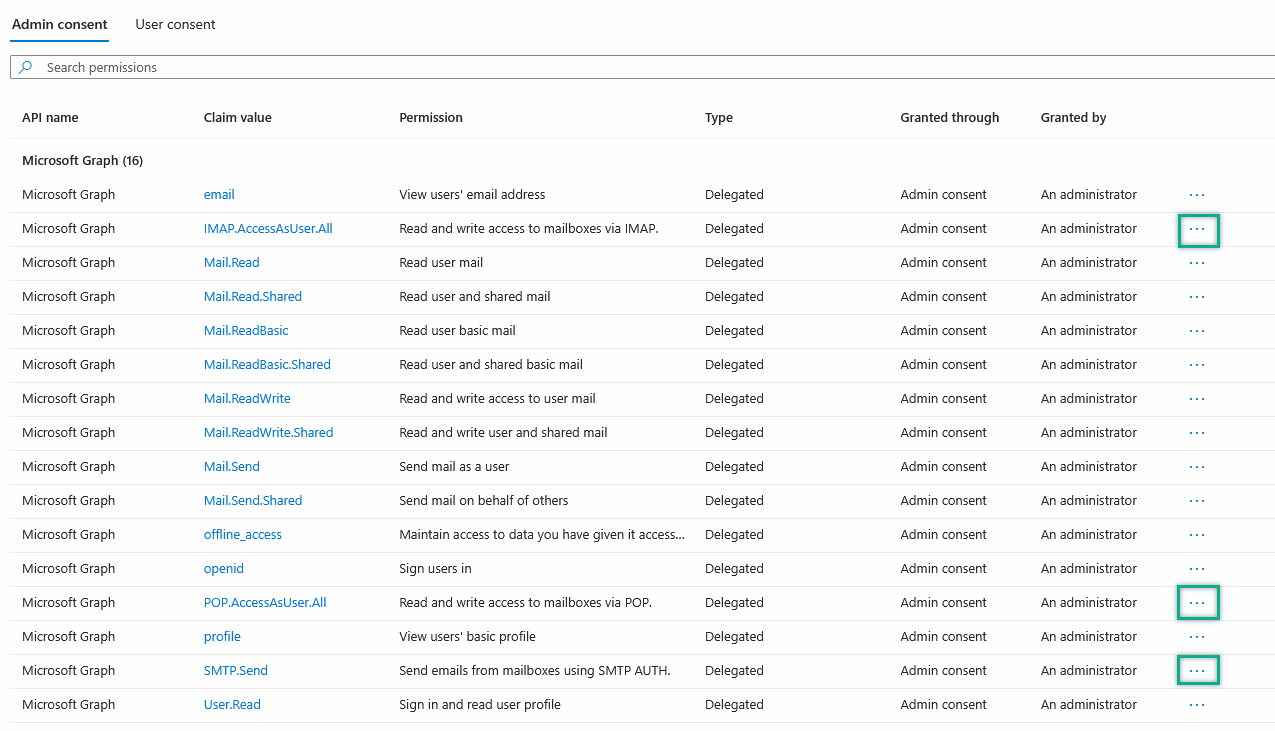The width and height of the screenshot is (1275, 731).
Task: Open the profile claim link
Action: [x=222, y=636]
